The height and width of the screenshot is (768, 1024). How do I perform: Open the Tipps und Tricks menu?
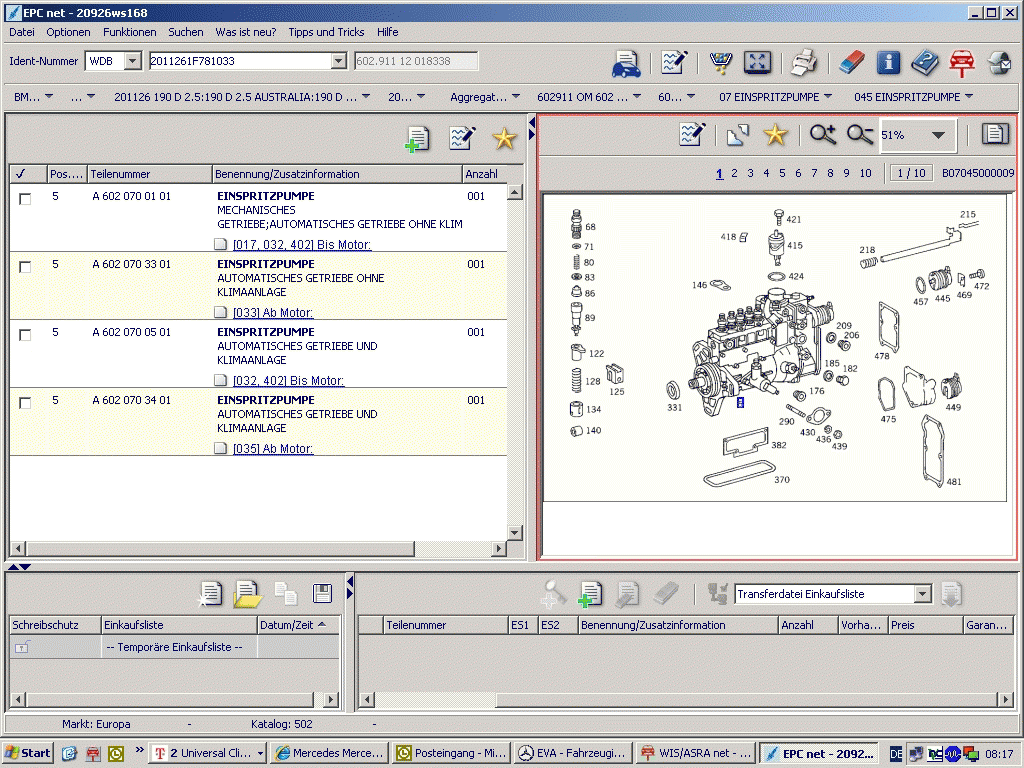[x=326, y=32]
